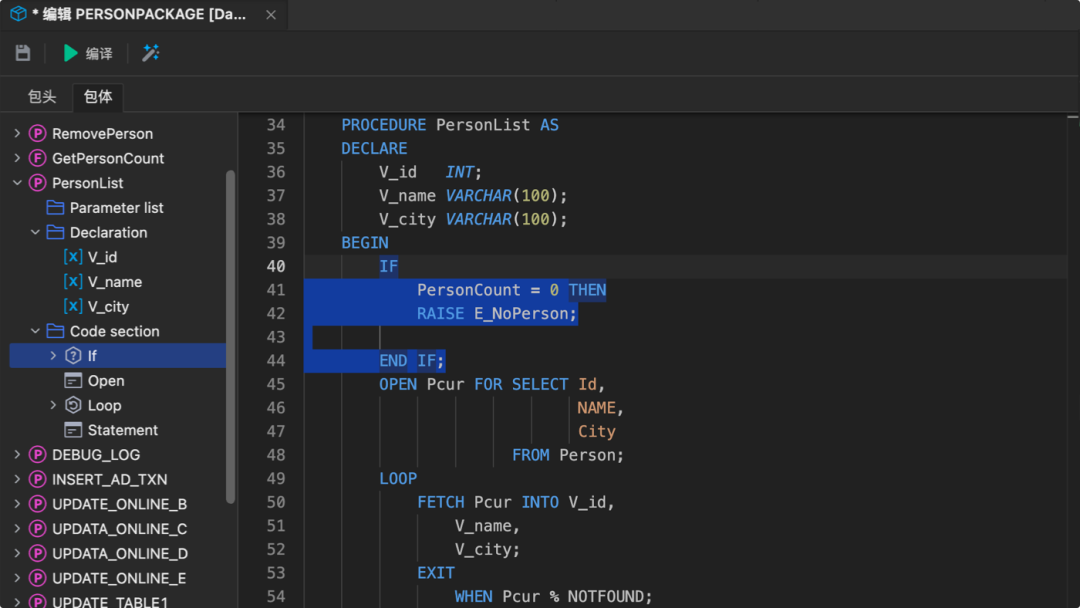
Task: Select the INSERT_AD_TXN procedure in tree
Action: [109, 479]
